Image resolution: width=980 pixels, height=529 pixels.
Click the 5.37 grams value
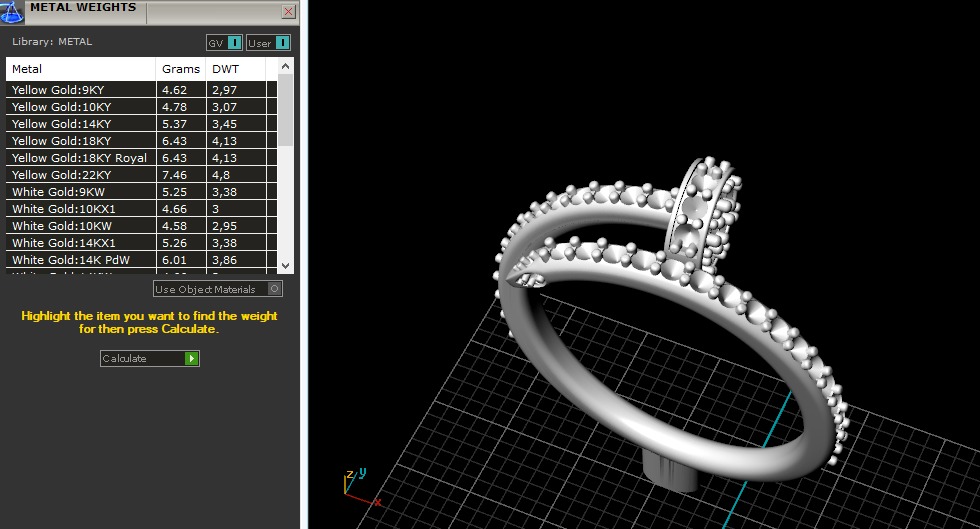174,124
